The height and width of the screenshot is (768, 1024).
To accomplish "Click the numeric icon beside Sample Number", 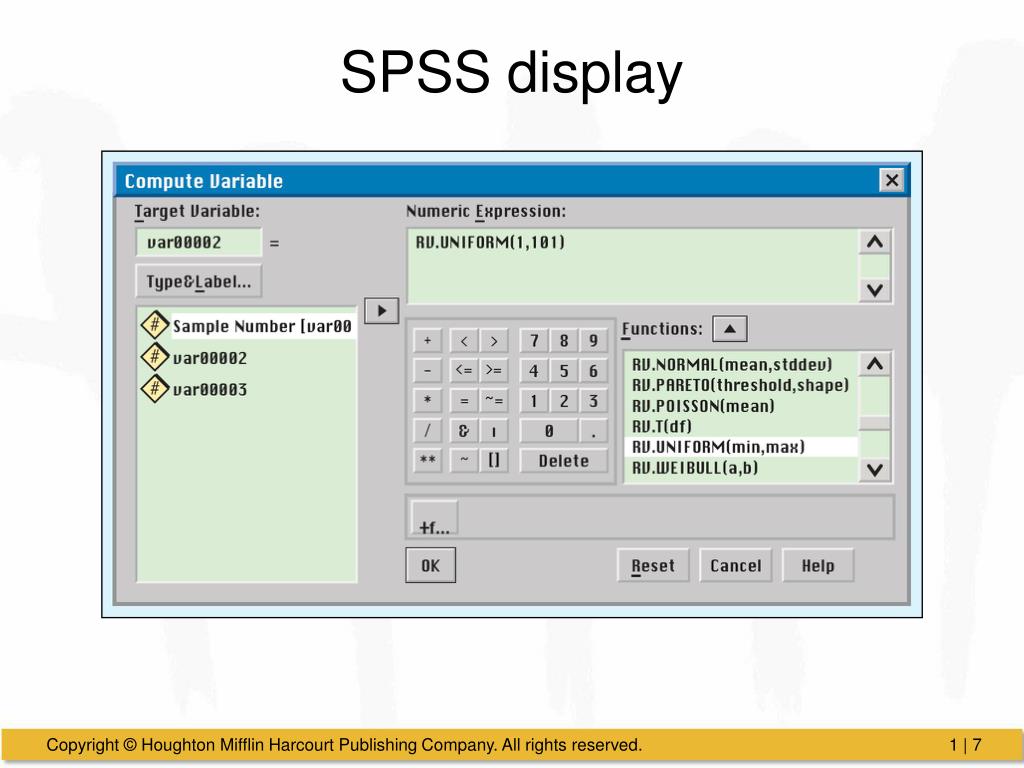I will pos(155,325).
